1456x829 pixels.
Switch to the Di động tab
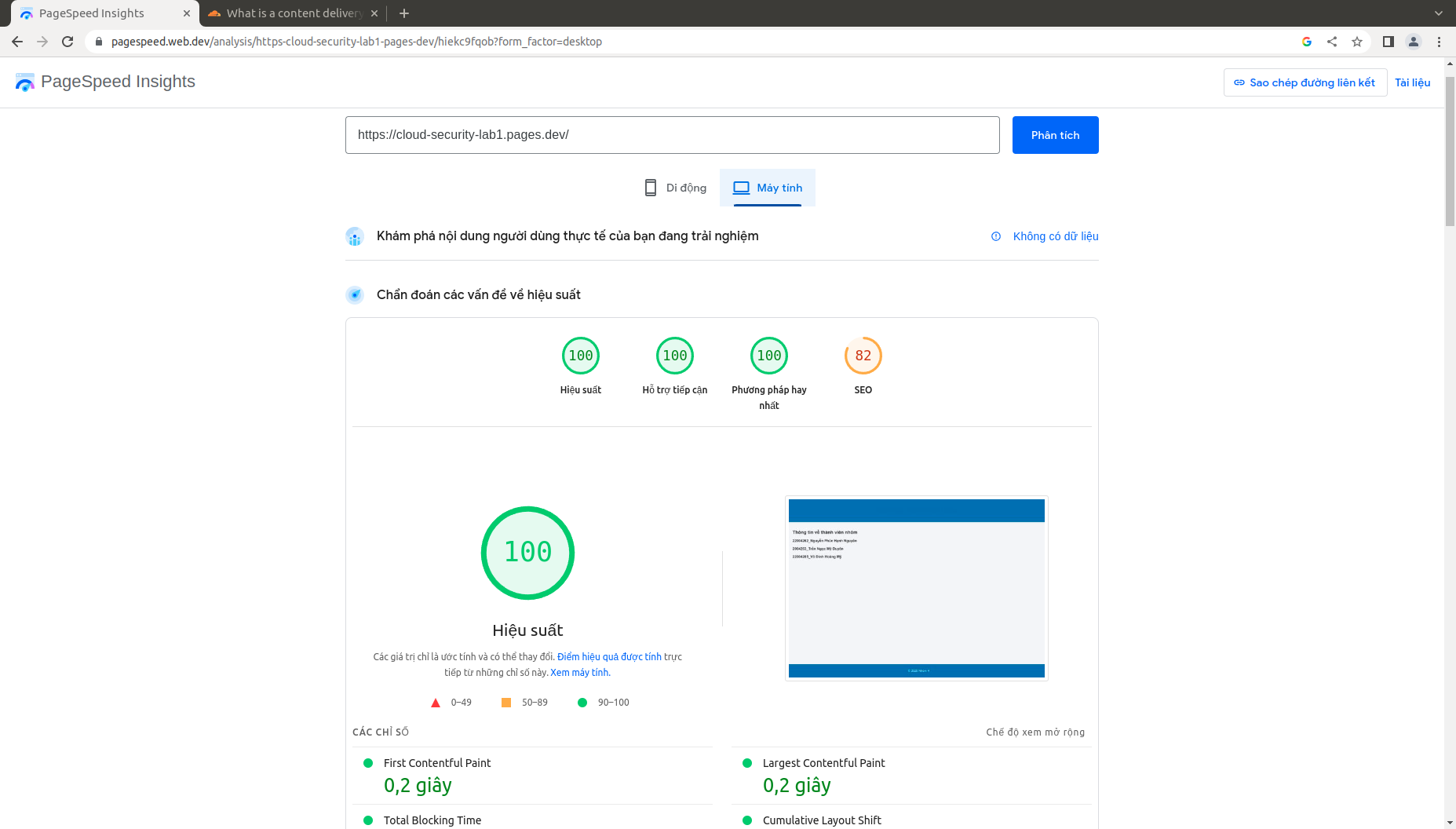point(675,188)
